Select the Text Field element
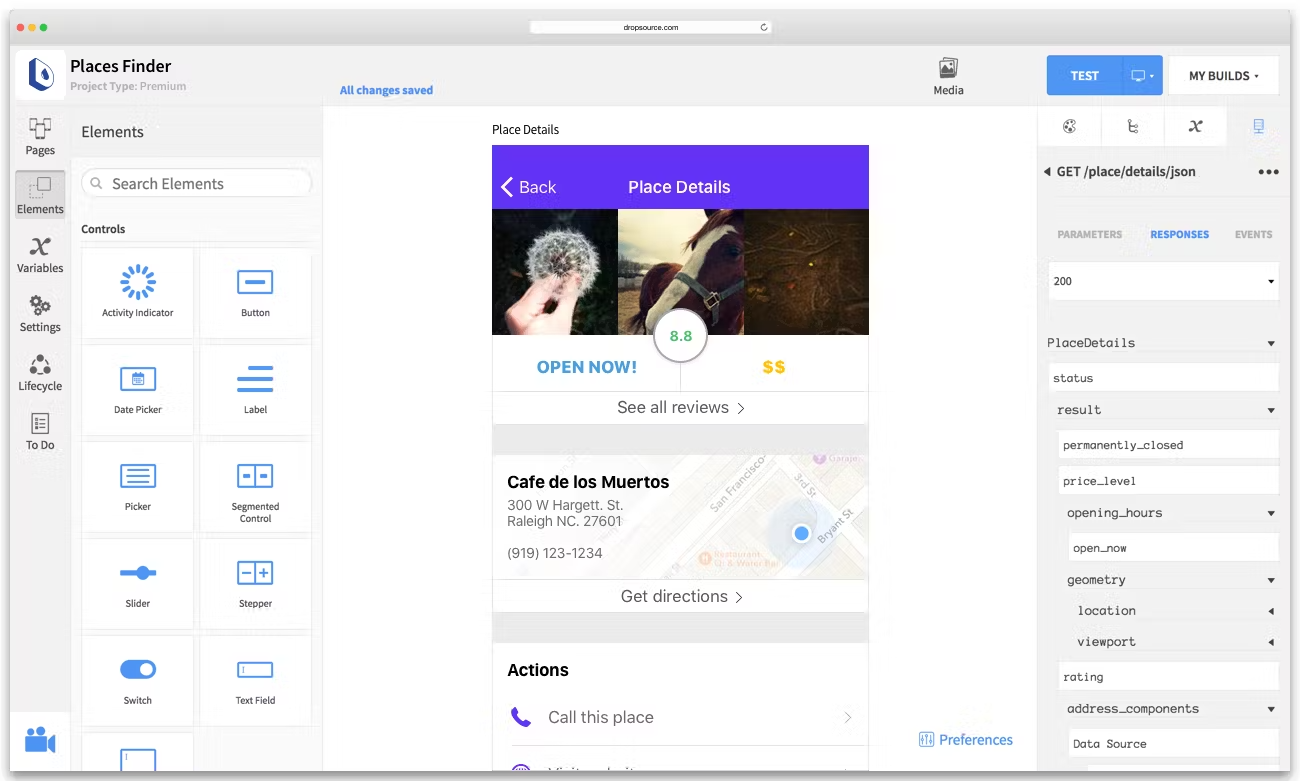Viewport: 1300px width, 781px height. click(255, 680)
